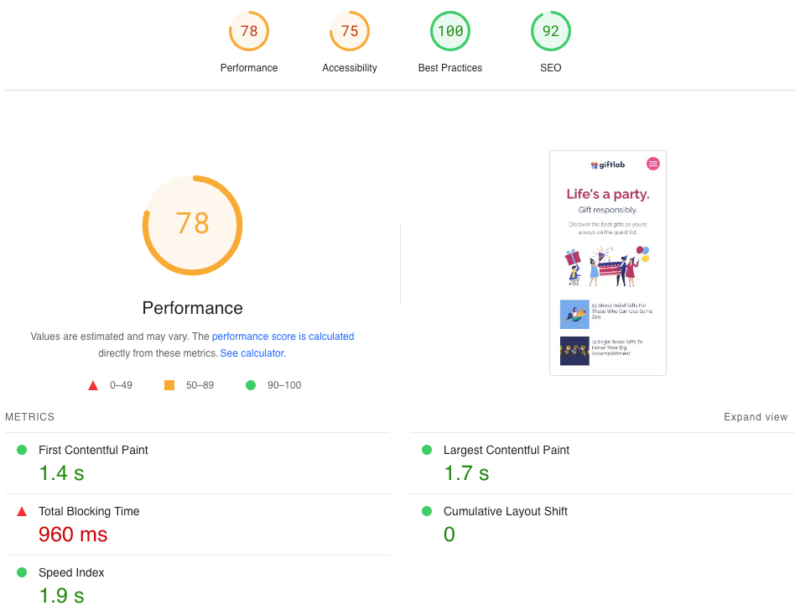
Task: Click the orange 50–89 legend swatch
Action: pos(168,385)
